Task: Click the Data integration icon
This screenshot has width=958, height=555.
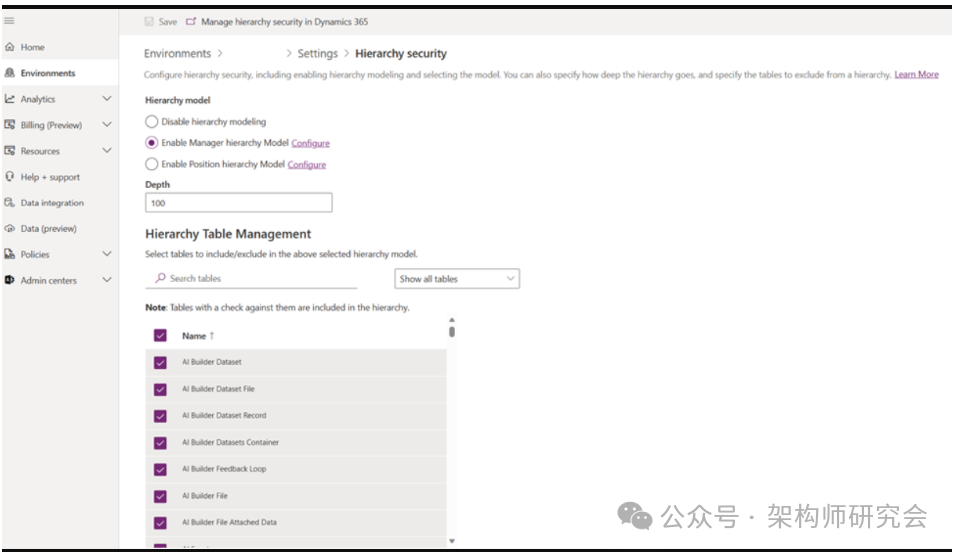Action: click(9, 202)
